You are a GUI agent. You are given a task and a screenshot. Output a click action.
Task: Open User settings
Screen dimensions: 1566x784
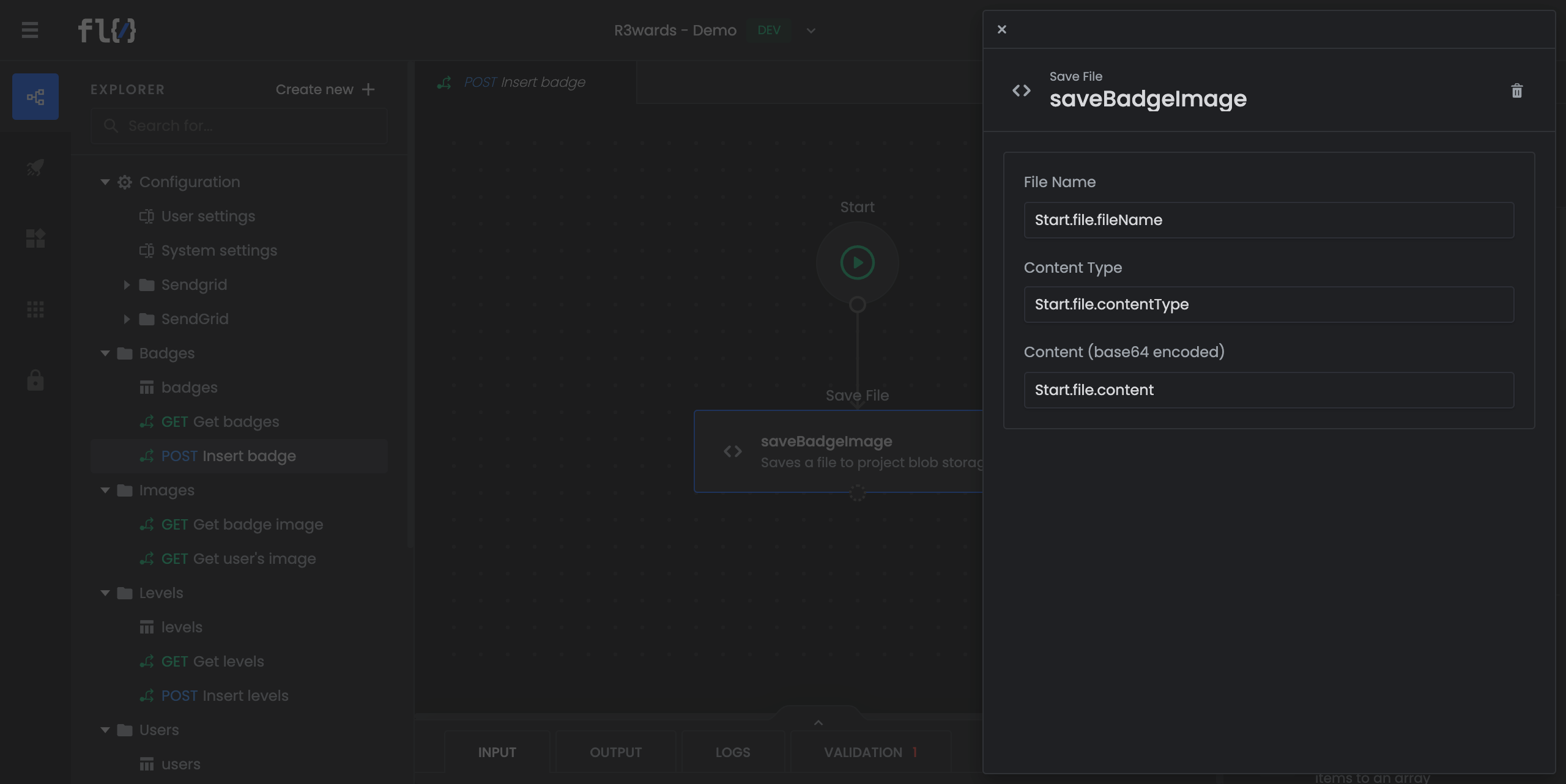[x=208, y=216]
